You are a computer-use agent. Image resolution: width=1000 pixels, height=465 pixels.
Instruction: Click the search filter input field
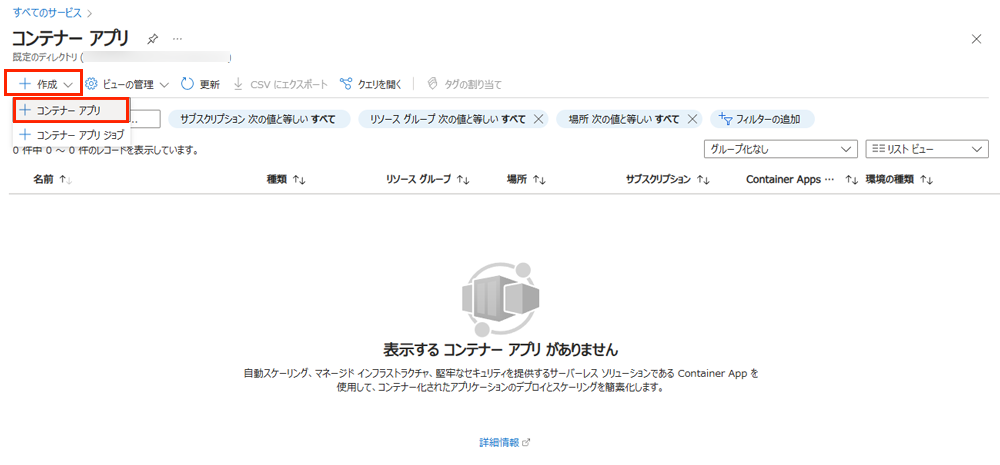pyautogui.click(x=145, y=119)
